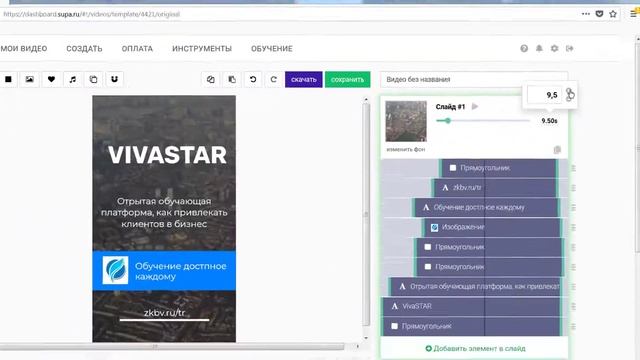The image size is (640, 360).
Task: Open the СОЗДАТЬ menu
Action: click(x=84, y=49)
